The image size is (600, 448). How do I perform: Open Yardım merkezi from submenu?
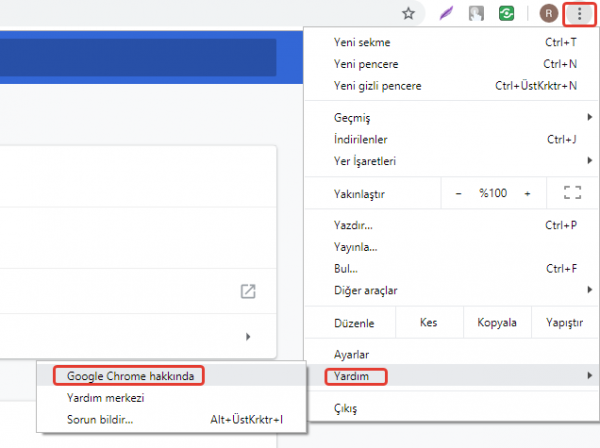(171, 397)
